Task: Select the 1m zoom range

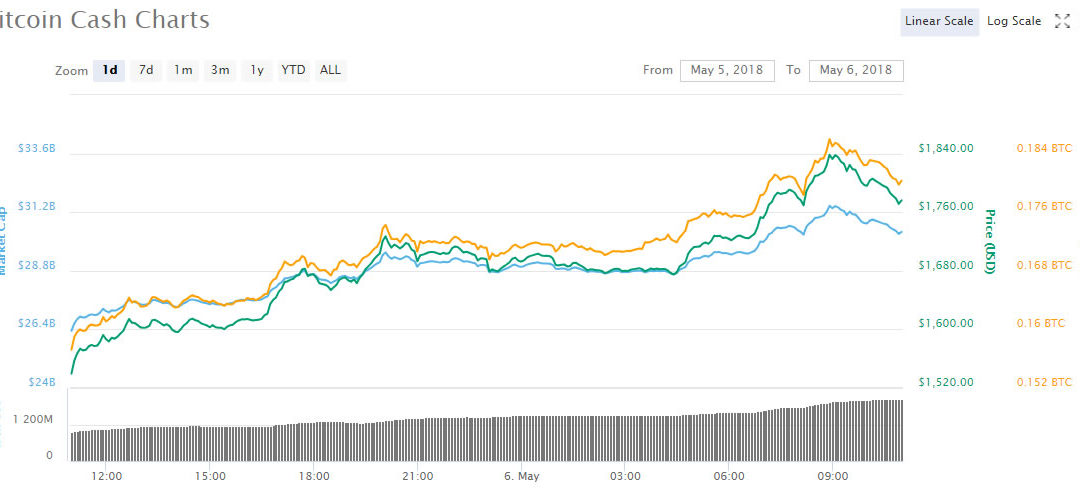Action: [183, 70]
